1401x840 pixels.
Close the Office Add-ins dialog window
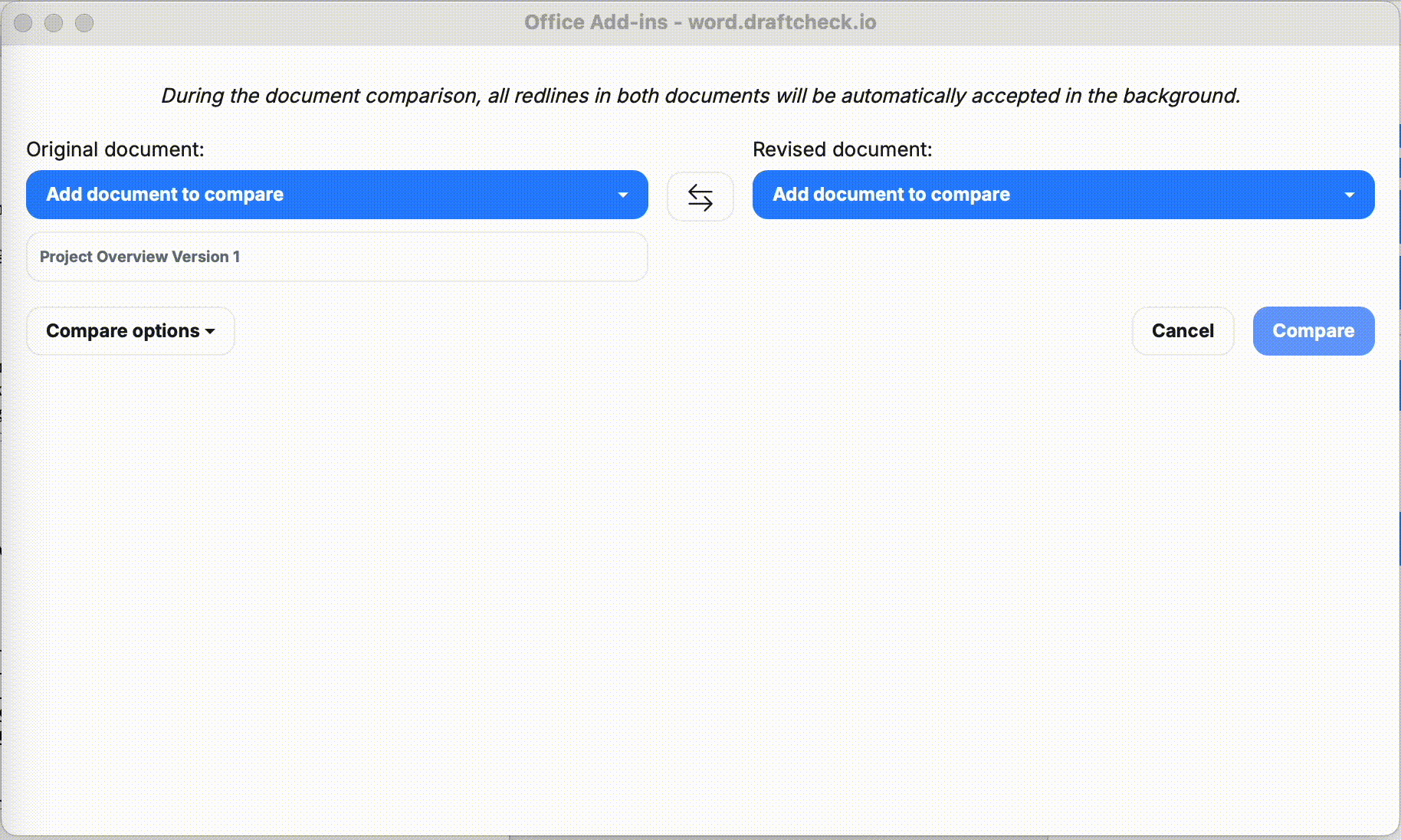tap(23, 23)
